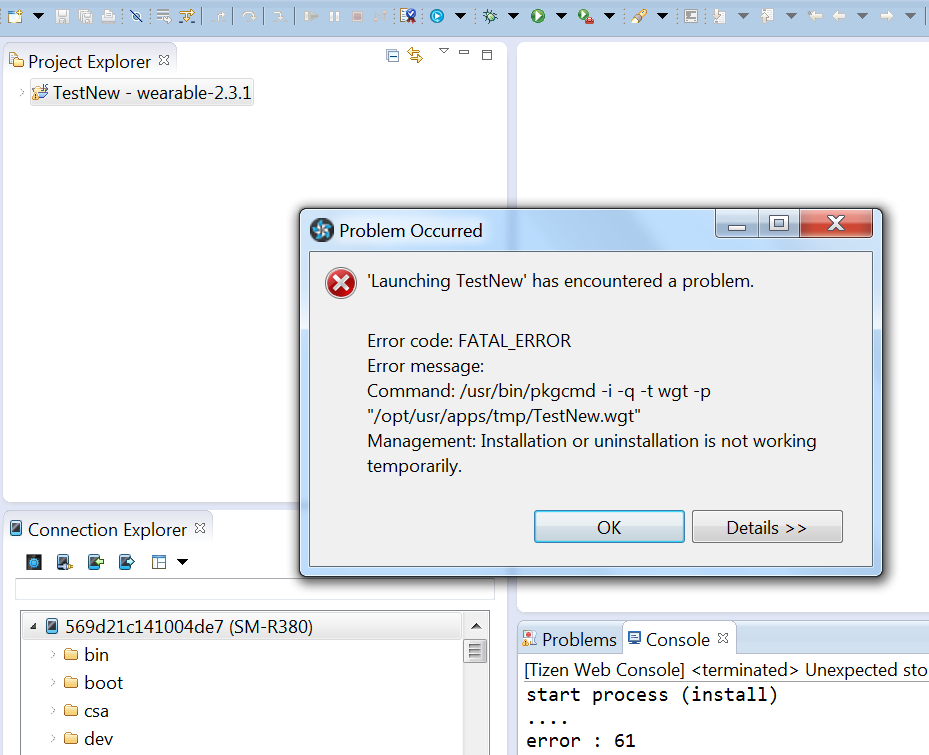Click the Connection Explorer layout icon
929x755 pixels.
click(159, 562)
